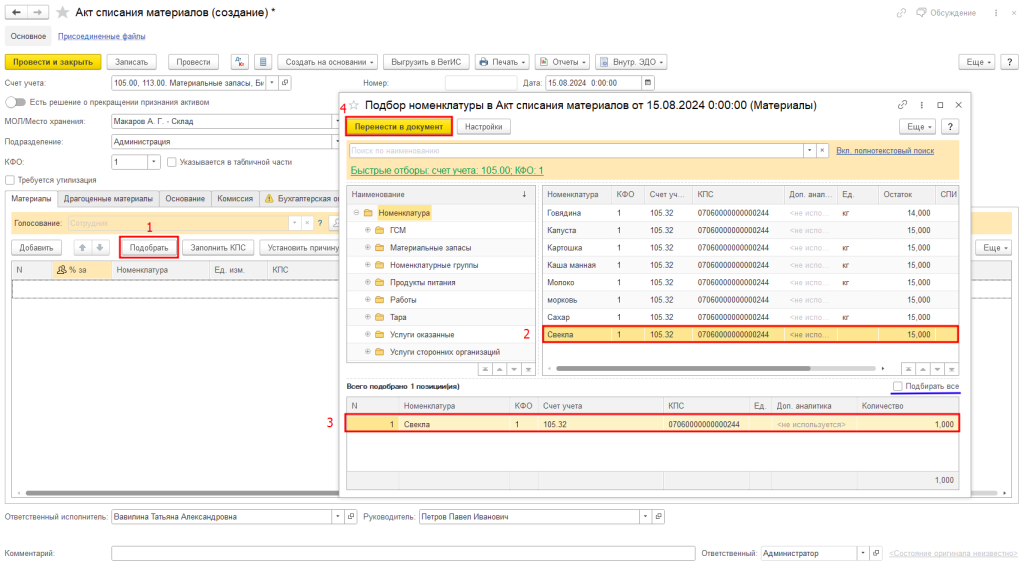Star the Подбор номенклатуры dialog

point(353,105)
